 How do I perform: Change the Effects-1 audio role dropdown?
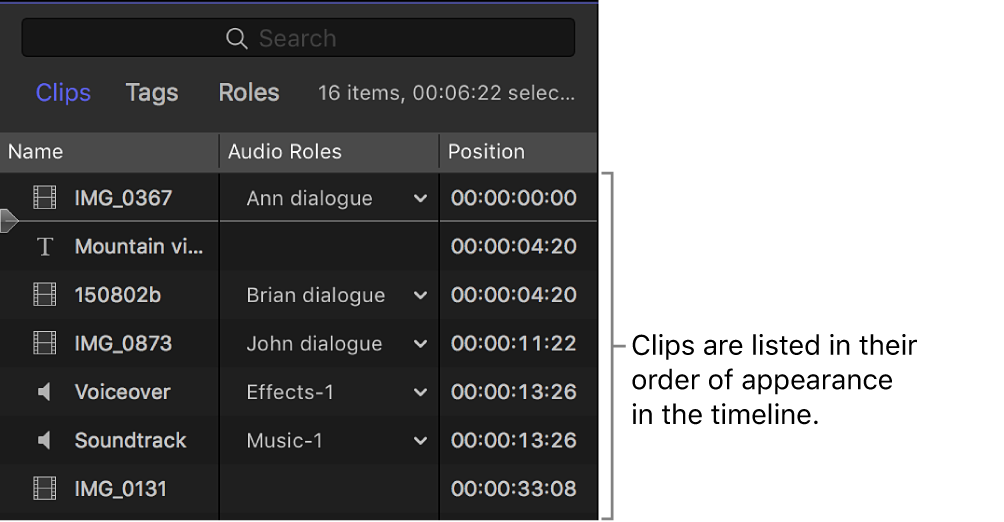[x=420, y=393]
